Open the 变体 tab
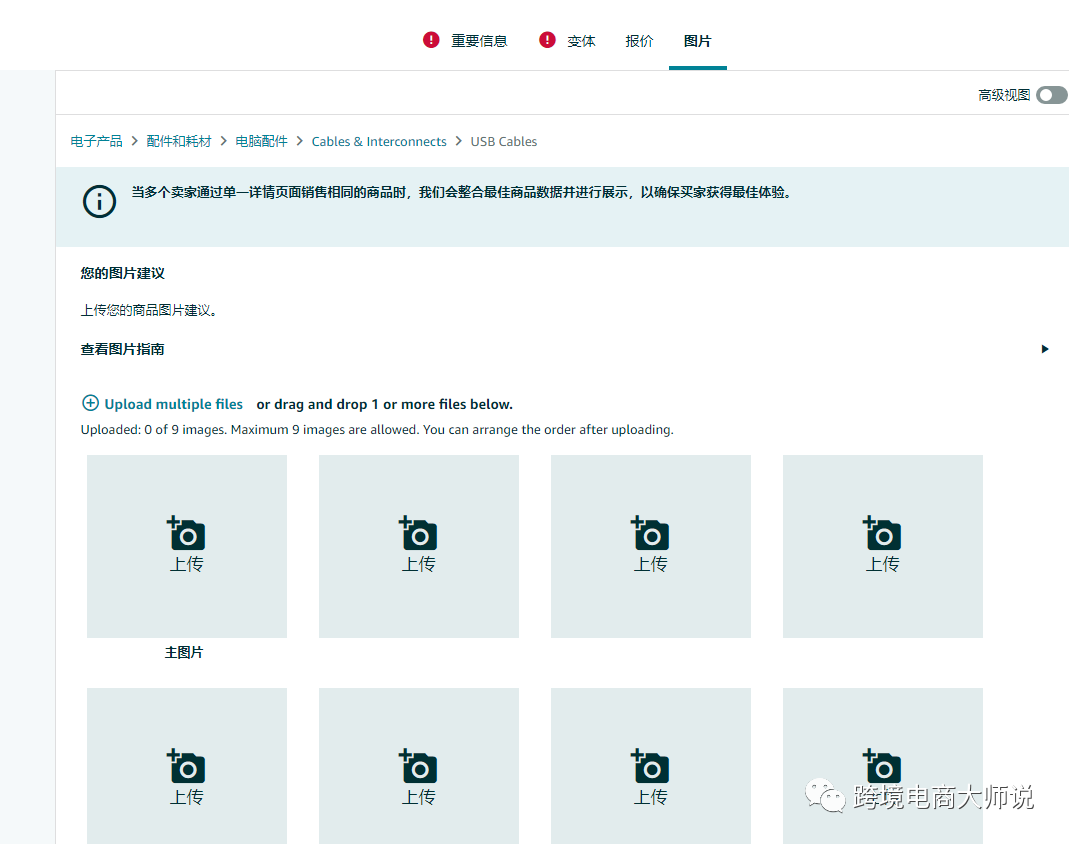The width and height of the screenshot is (1069, 844). (582, 41)
